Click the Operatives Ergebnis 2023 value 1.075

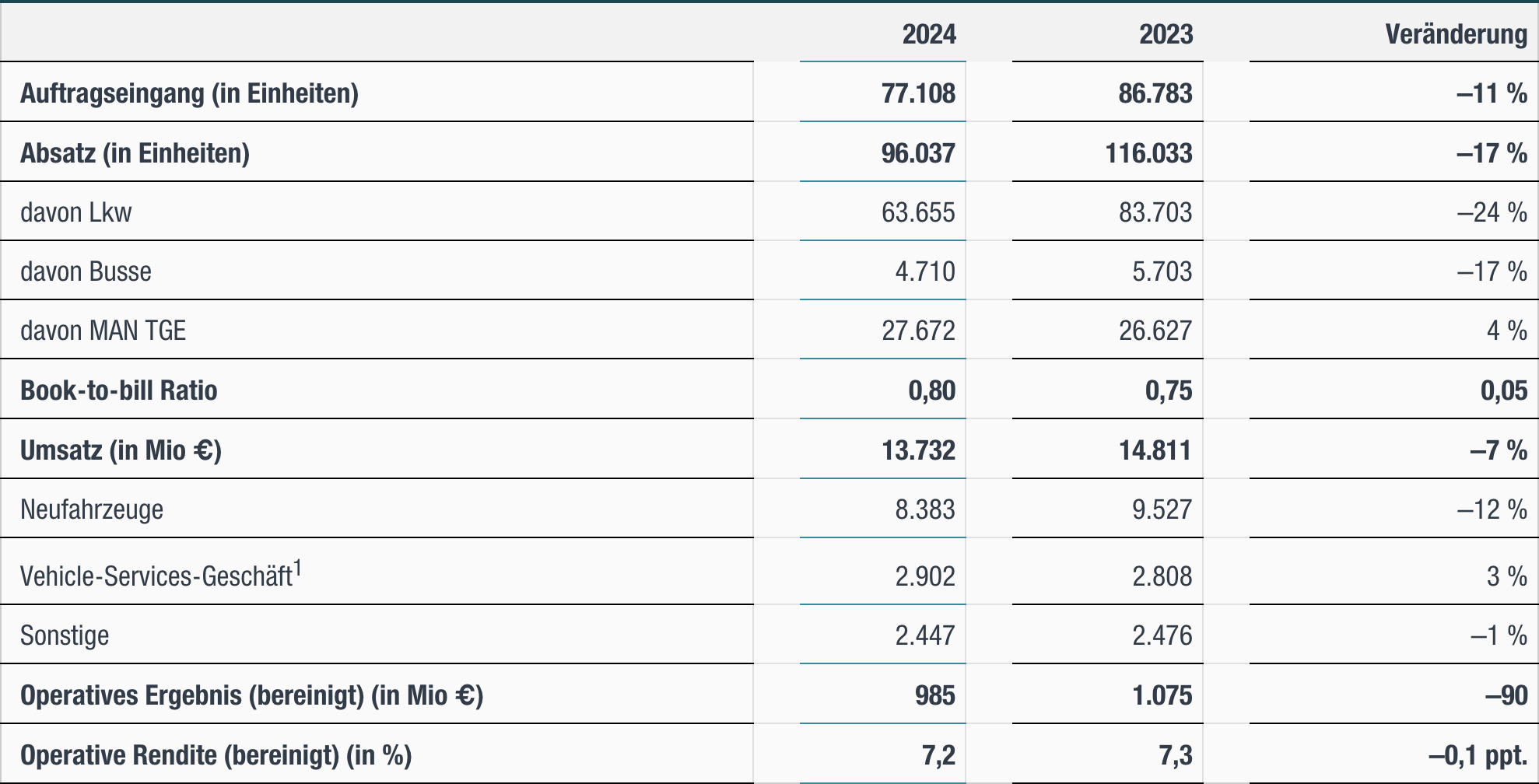[1162, 695]
